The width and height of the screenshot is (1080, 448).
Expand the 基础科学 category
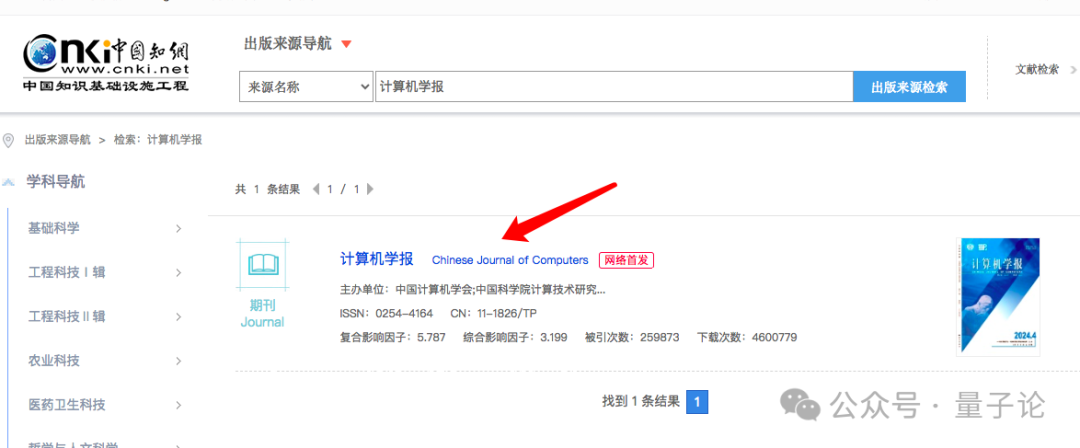179,229
